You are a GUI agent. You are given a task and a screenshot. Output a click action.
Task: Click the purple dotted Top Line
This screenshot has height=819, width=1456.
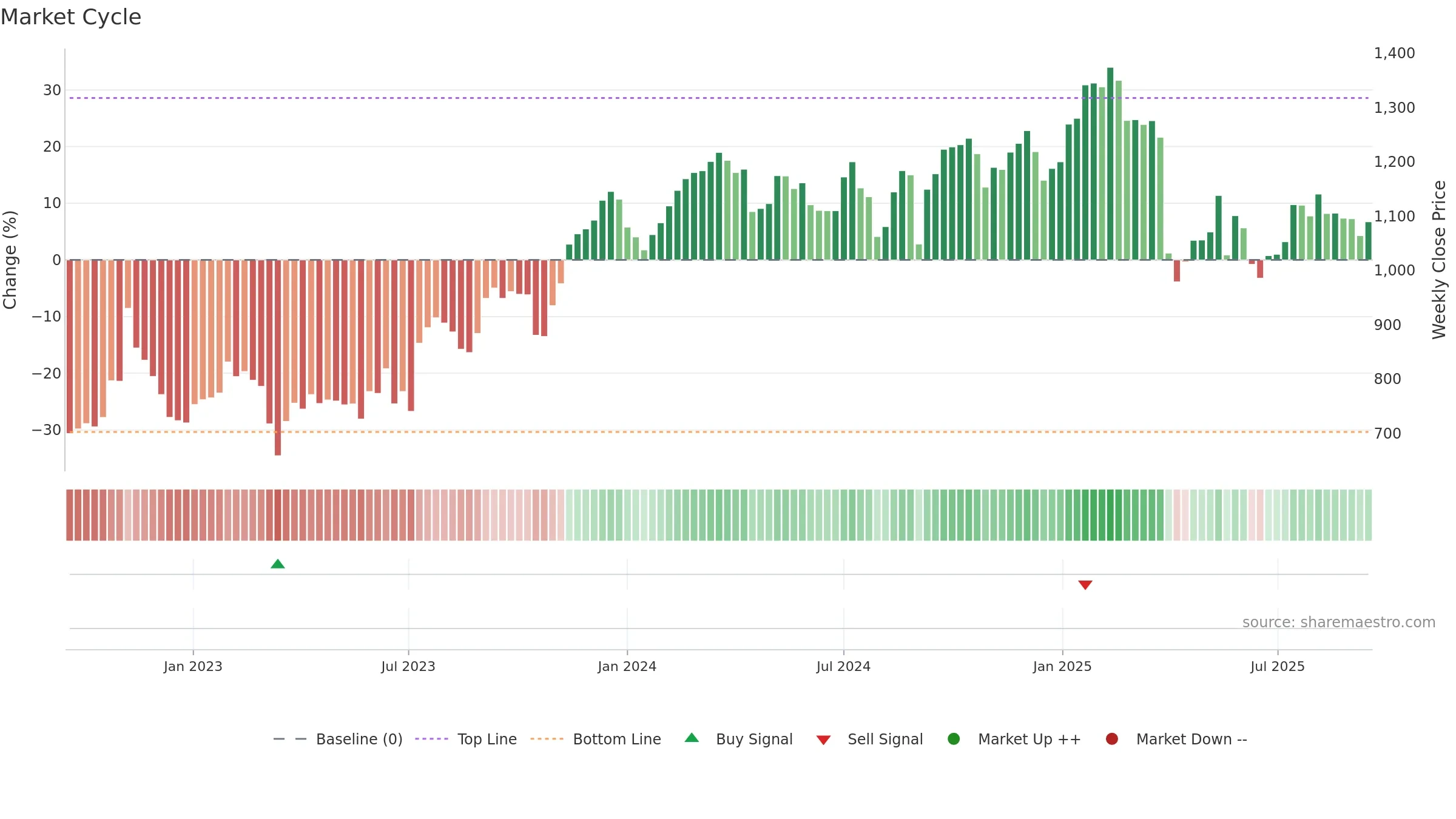(719, 98)
